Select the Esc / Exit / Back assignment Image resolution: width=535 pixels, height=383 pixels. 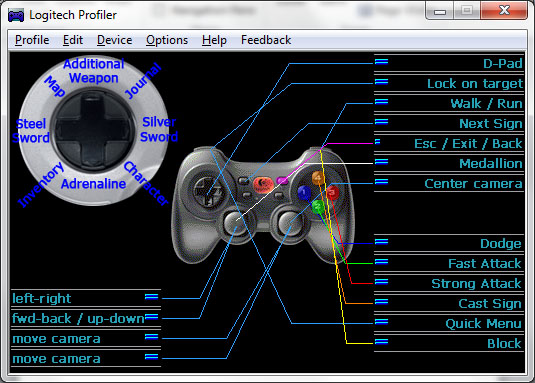coord(468,144)
